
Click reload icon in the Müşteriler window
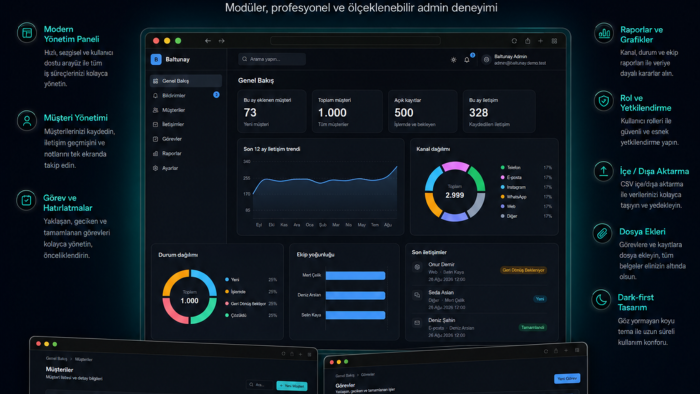coord(283,354)
